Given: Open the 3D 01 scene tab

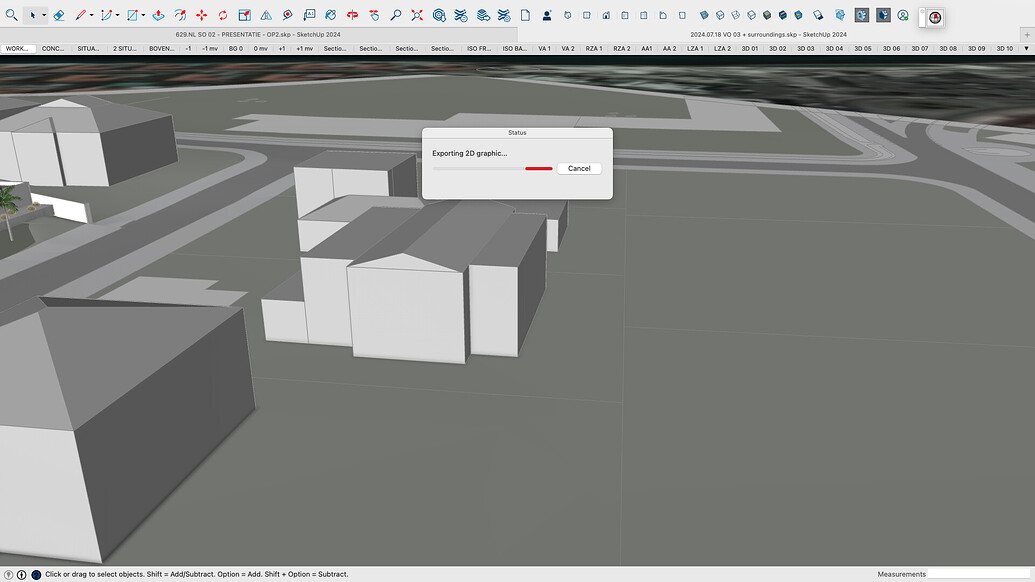Looking at the screenshot, I should [750, 47].
